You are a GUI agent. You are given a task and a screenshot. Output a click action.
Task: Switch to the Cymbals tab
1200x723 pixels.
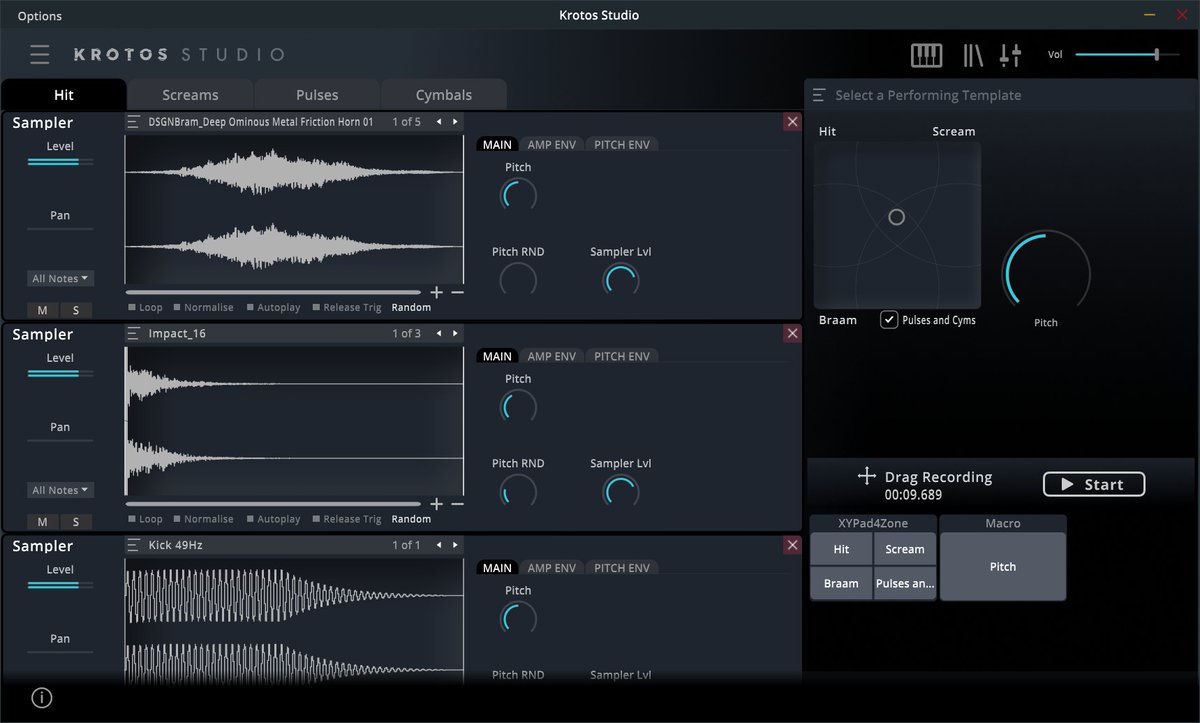pyautogui.click(x=444, y=95)
